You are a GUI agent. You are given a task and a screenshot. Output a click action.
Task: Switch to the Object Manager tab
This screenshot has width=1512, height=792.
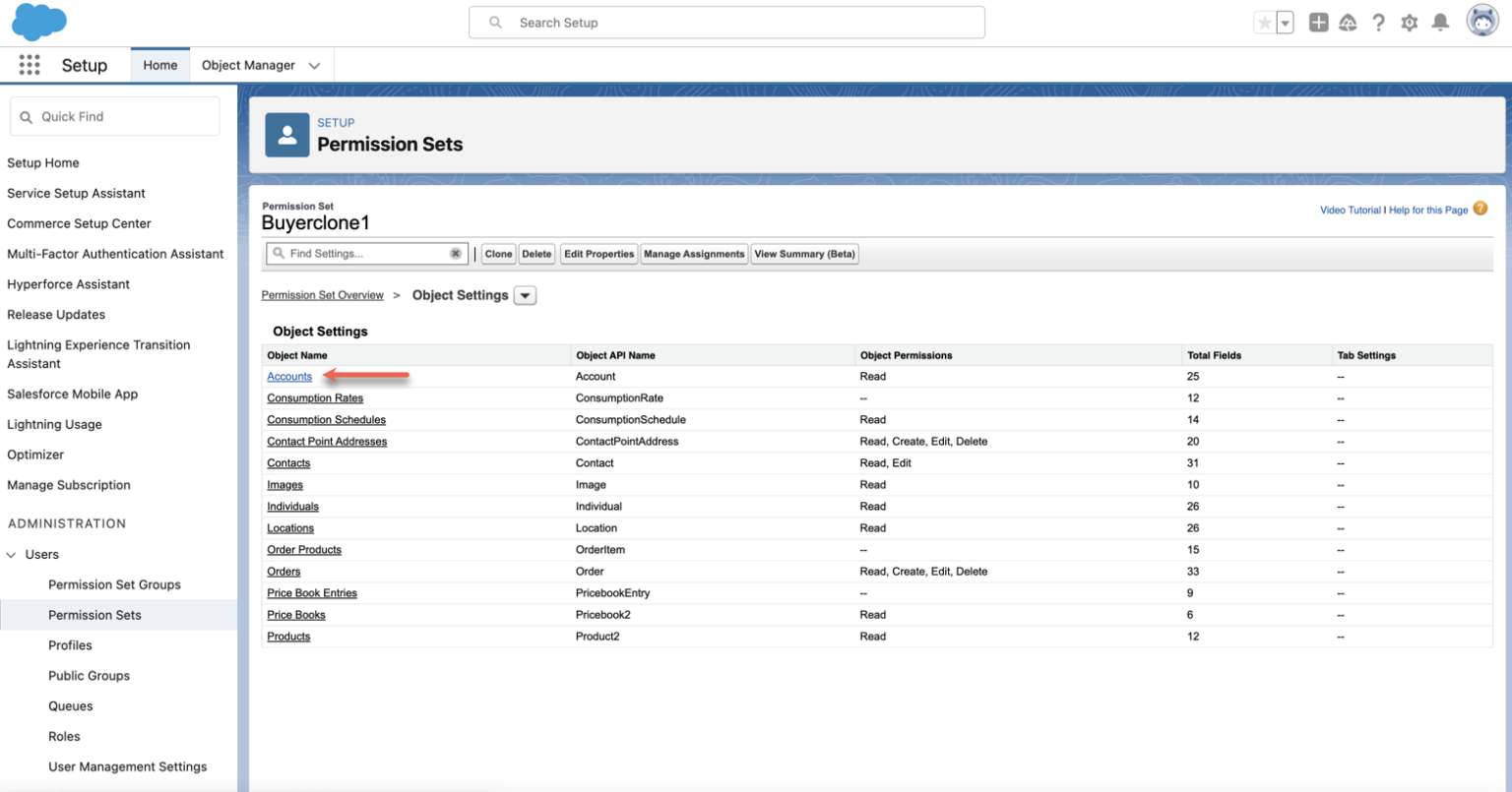(x=247, y=64)
